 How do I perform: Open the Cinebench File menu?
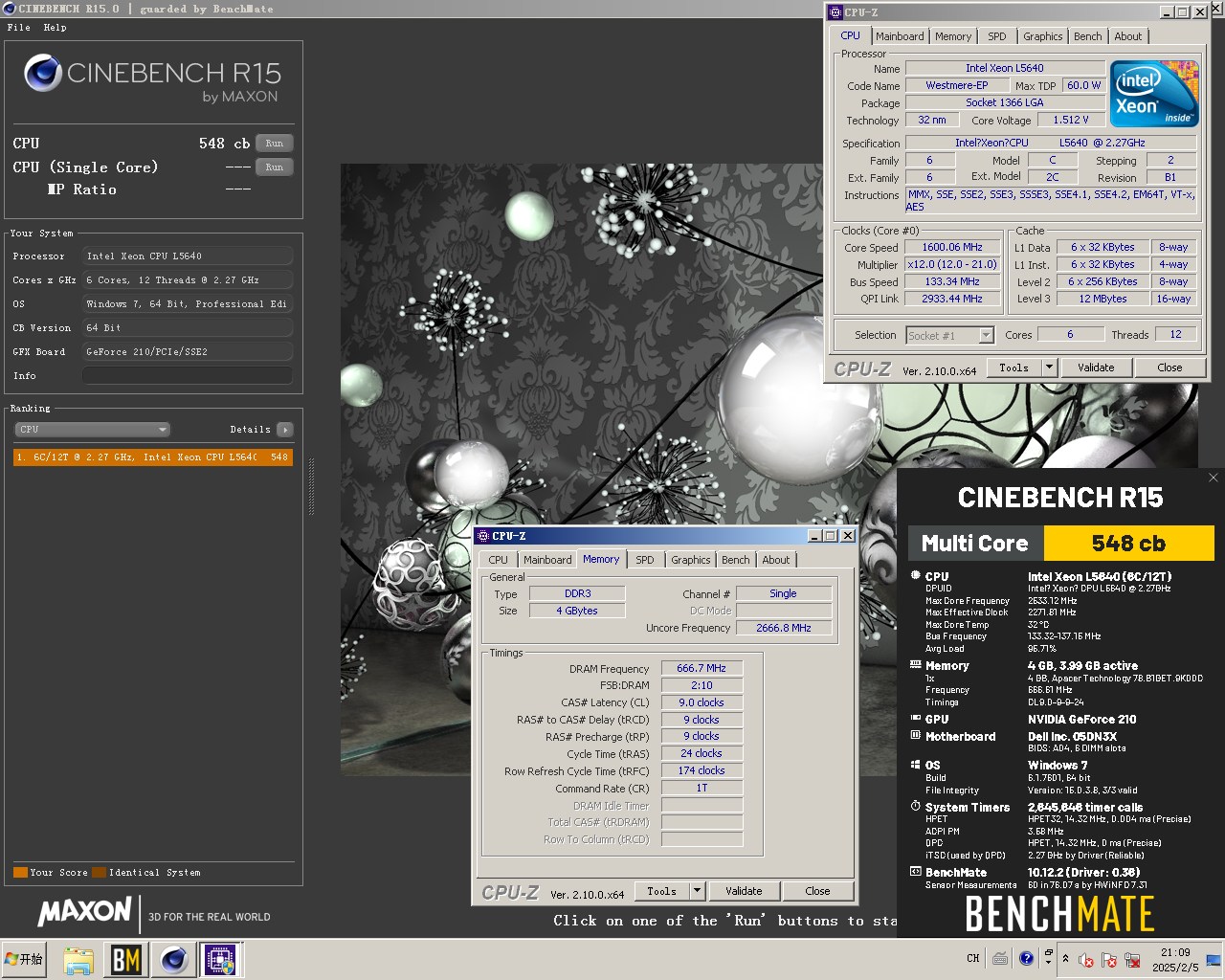pos(18,28)
